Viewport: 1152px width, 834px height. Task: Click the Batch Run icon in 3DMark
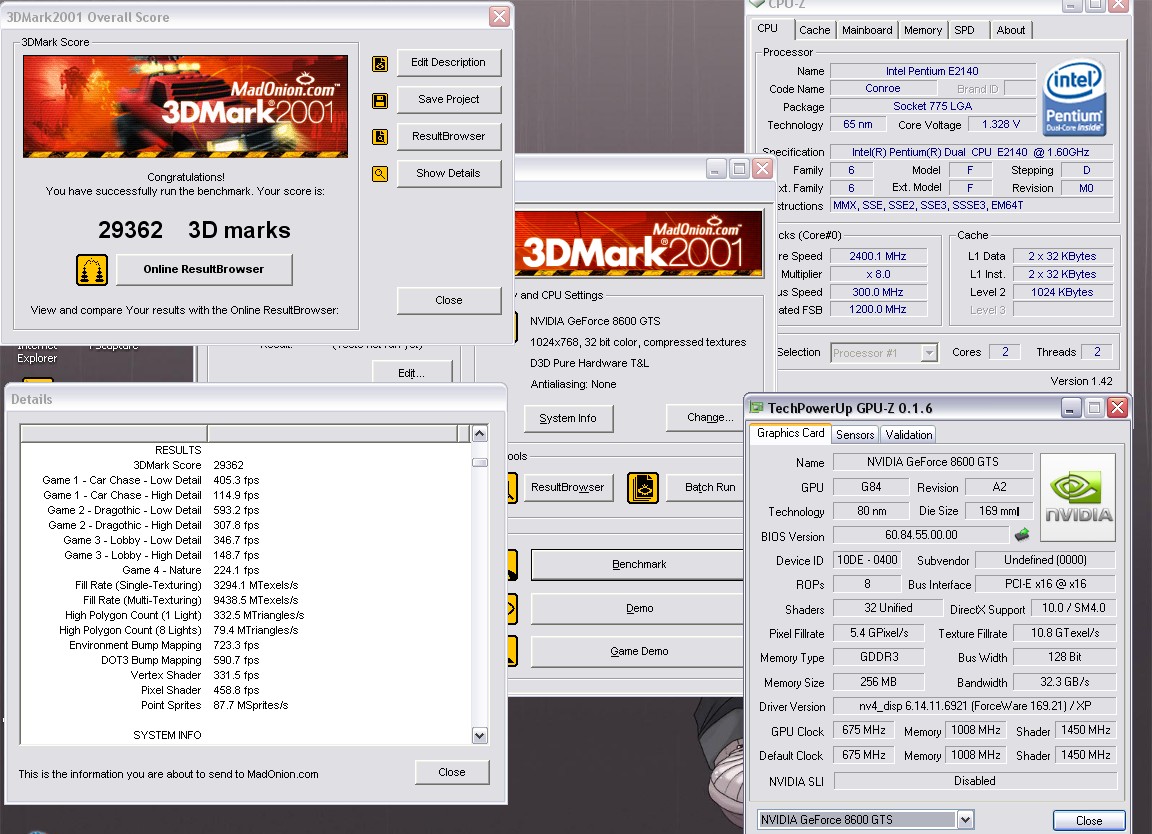[x=643, y=488]
